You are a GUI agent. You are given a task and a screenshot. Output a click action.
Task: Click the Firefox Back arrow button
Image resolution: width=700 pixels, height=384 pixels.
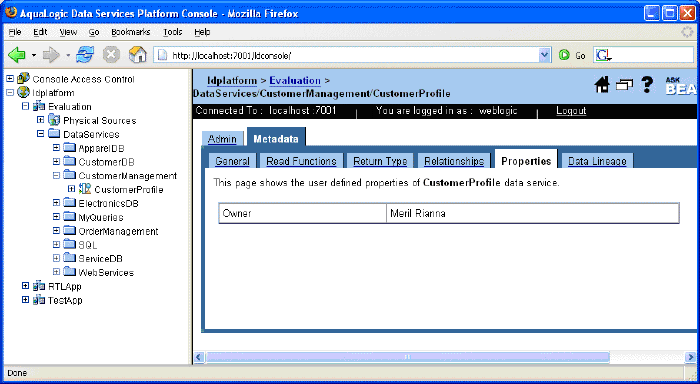click(17, 55)
